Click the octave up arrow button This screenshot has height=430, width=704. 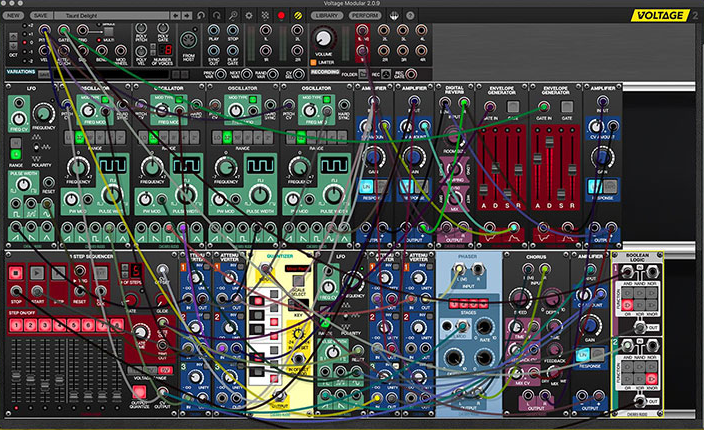[13, 37]
